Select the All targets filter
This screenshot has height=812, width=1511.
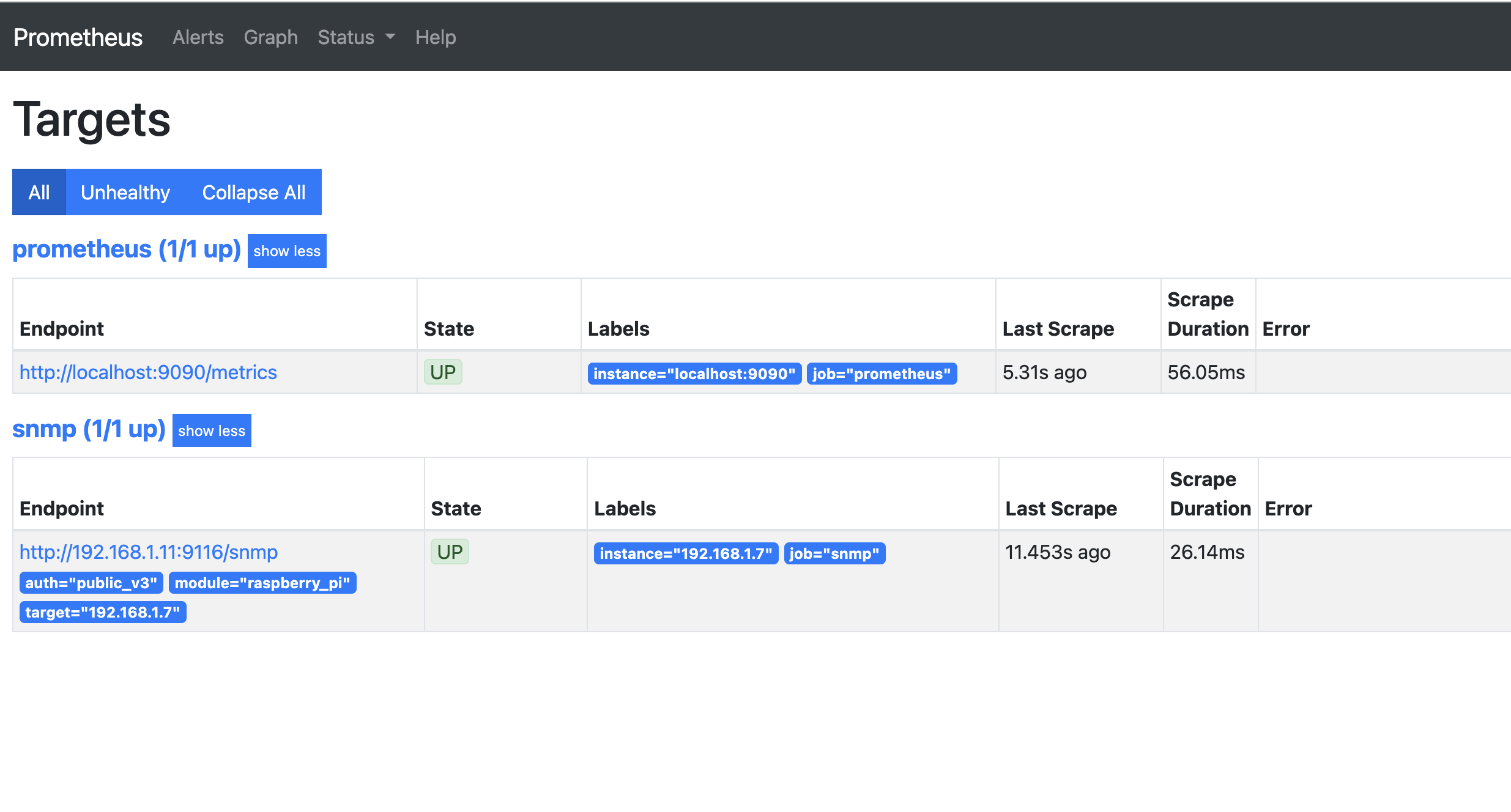click(39, 193)
